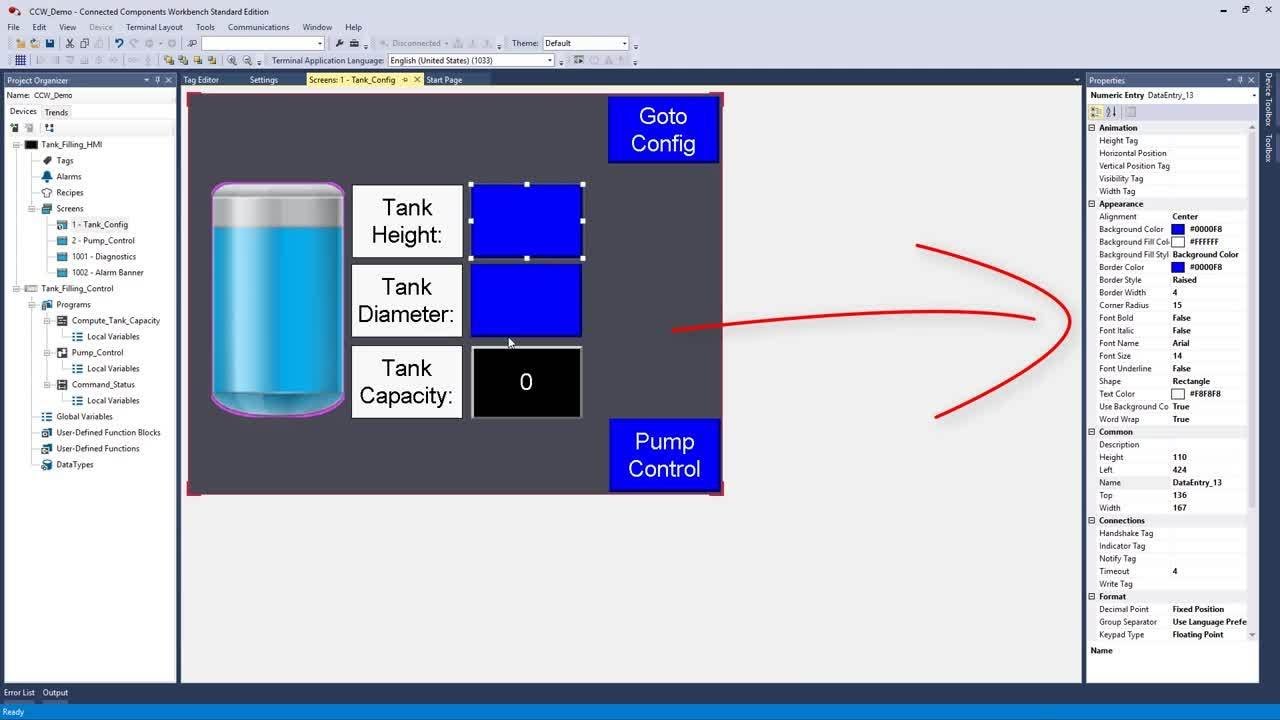The image size is (1280, 720).
Task: Select the Tank Diameter blue entry box
Action: (x=526, y=300)
